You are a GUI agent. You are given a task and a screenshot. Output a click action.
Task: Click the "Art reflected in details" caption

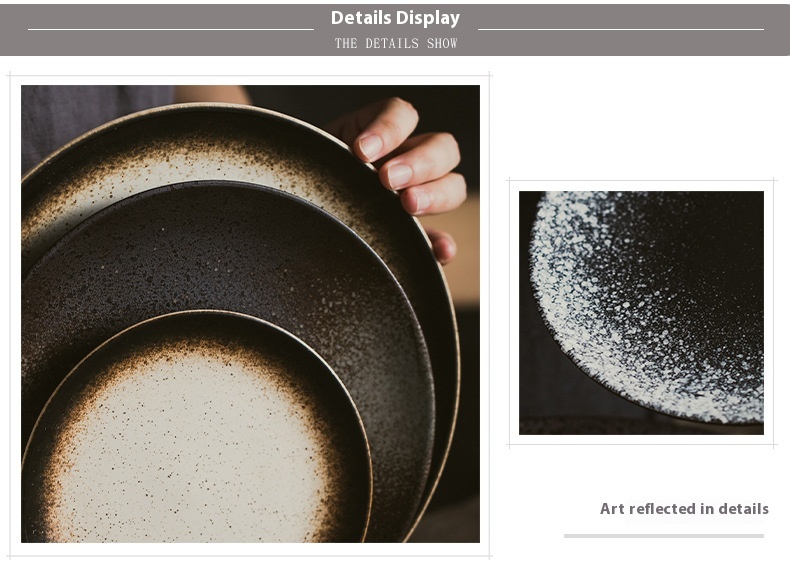(x=684, y=509)
